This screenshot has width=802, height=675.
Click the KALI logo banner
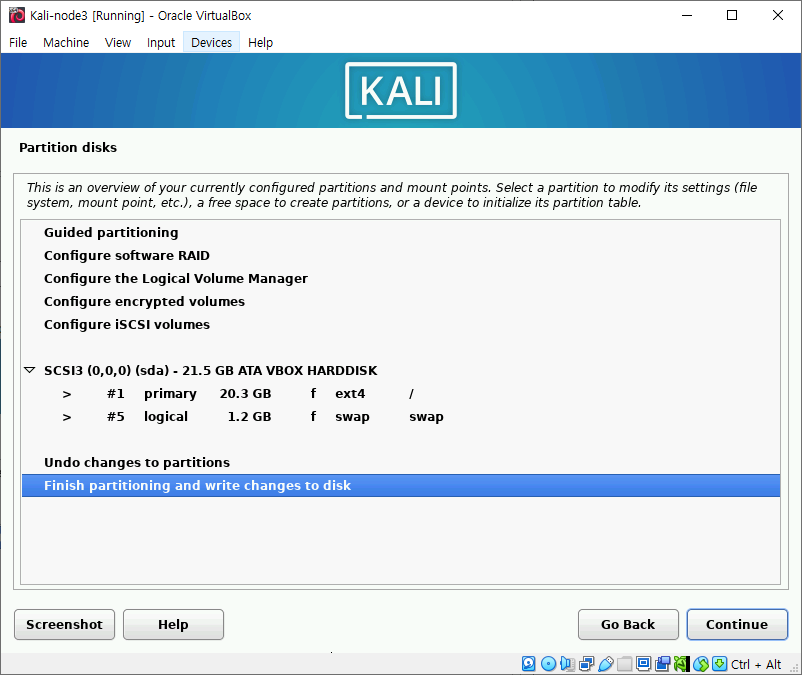(401, 91)
